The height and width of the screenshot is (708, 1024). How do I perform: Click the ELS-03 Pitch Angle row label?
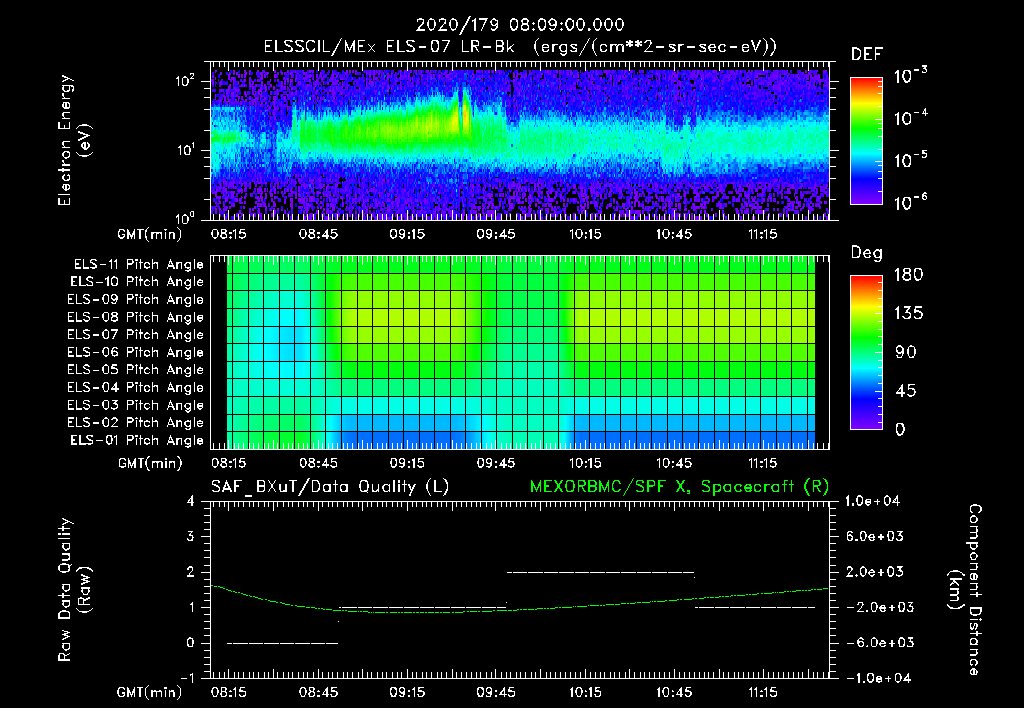click(136, 405)
